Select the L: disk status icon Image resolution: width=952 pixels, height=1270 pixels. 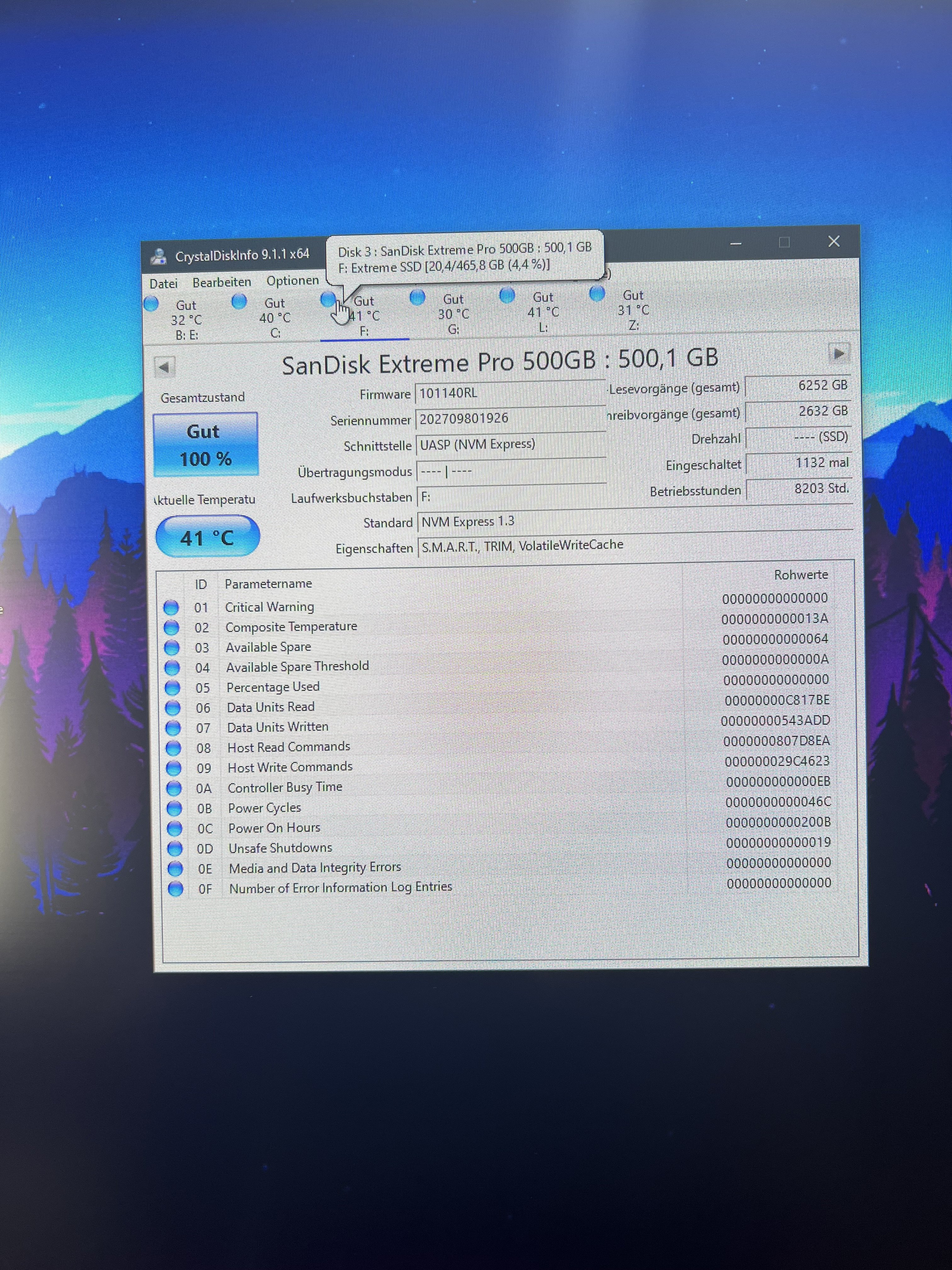[x=507, y=296]
